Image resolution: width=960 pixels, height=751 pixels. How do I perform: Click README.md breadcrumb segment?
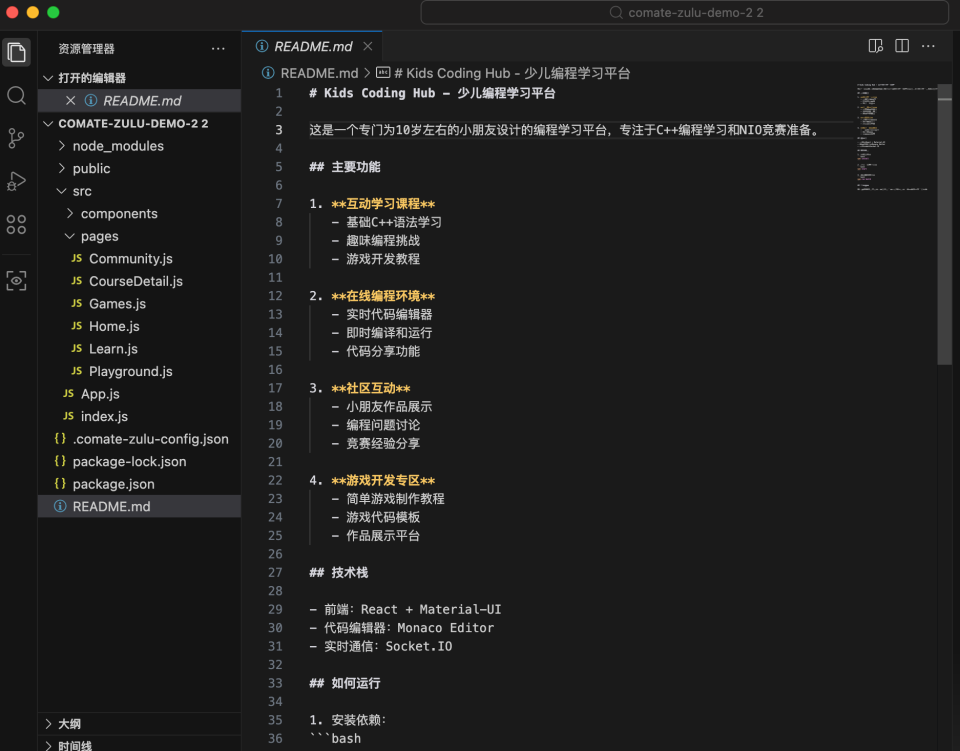tap(310, 73)
